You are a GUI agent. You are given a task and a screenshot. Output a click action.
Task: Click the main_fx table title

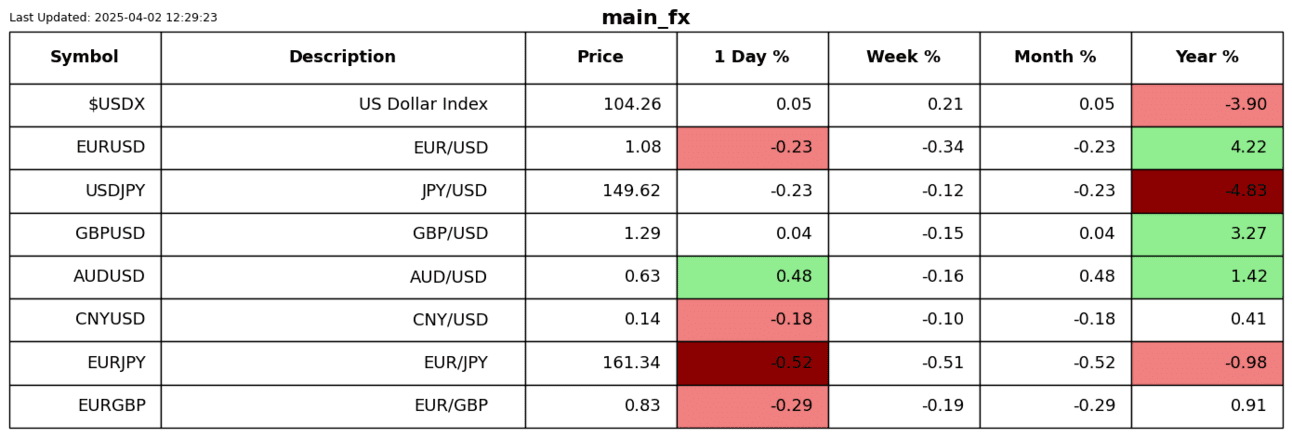point(645,18)
